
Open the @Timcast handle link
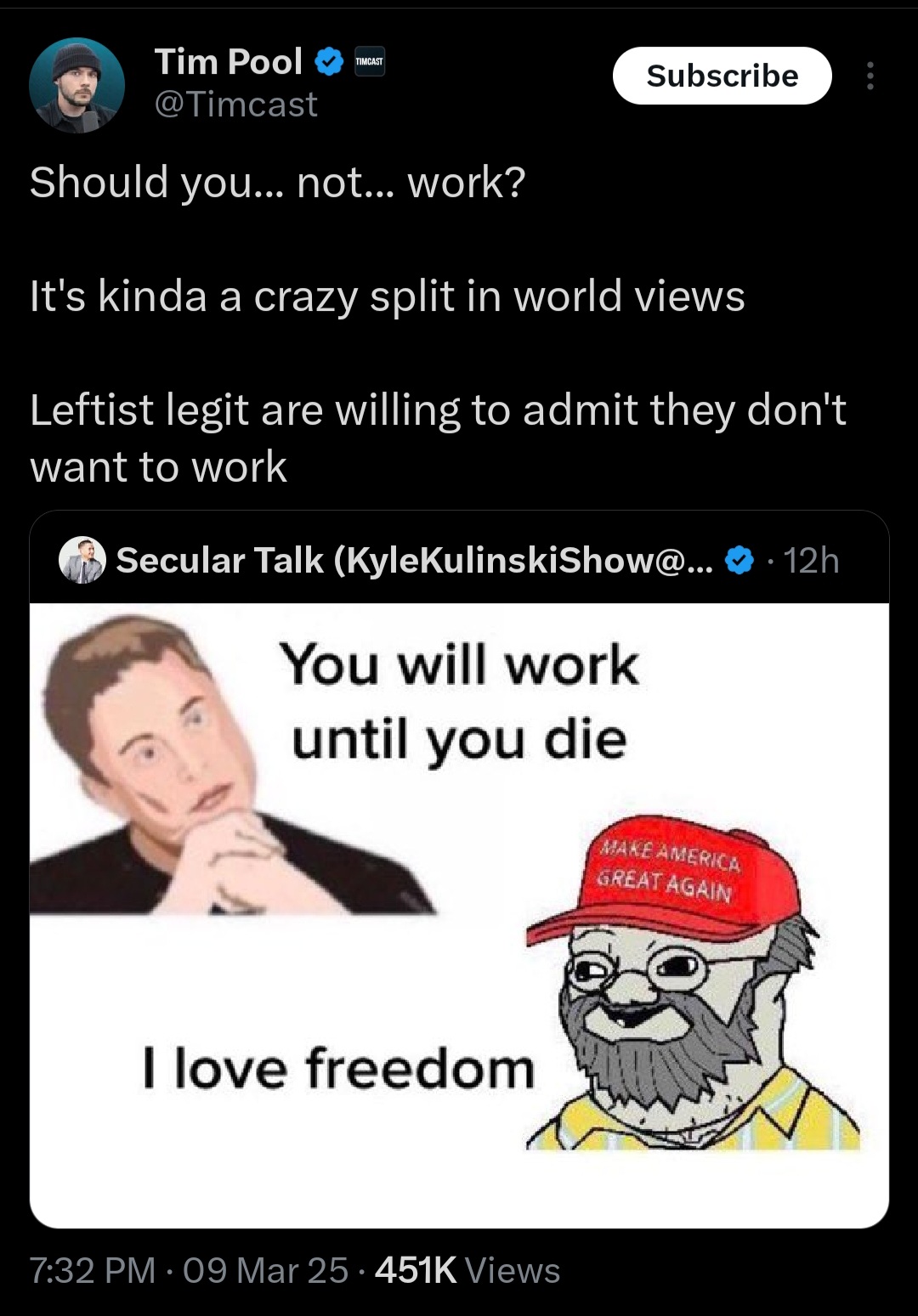coord(235,104)
